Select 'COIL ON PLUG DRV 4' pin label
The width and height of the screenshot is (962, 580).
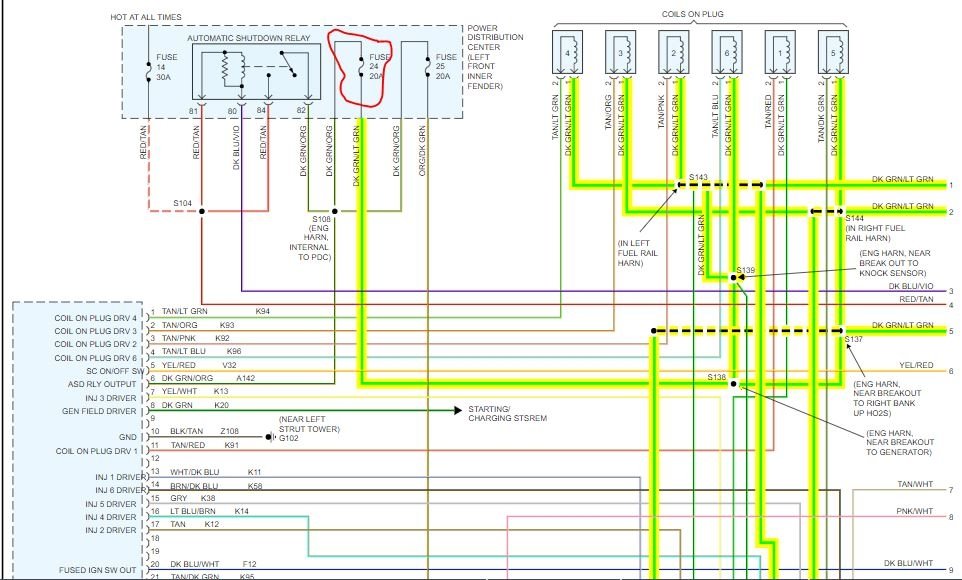96,318
